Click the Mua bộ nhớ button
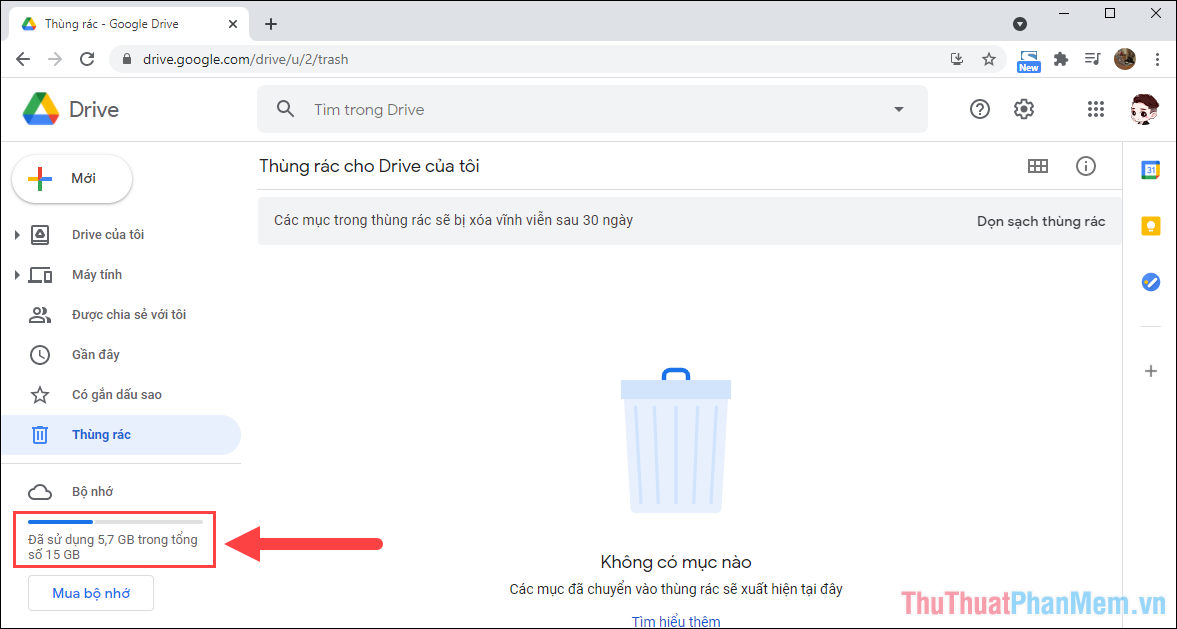 pyautogui.click(x=90, y=593)
